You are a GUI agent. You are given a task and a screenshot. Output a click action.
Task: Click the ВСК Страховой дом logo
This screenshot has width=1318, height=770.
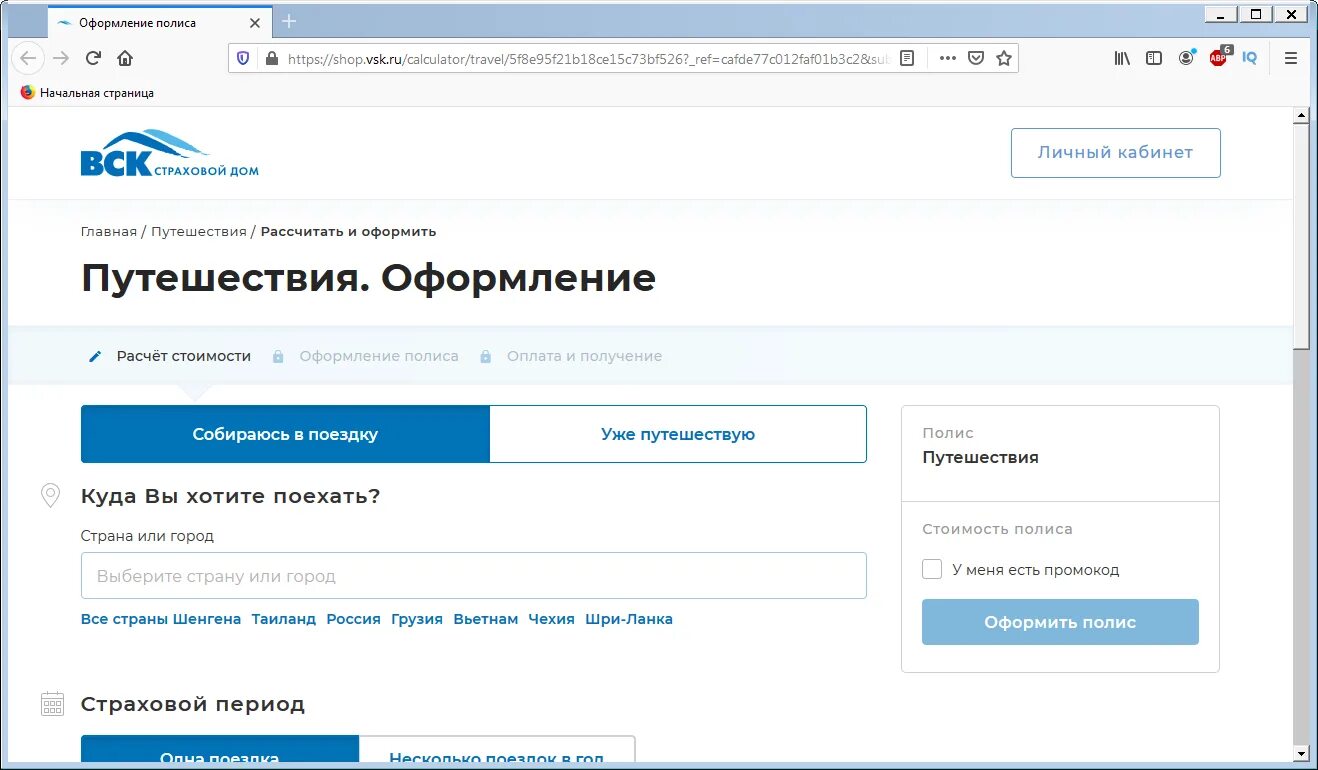click(x=169, y=152)
